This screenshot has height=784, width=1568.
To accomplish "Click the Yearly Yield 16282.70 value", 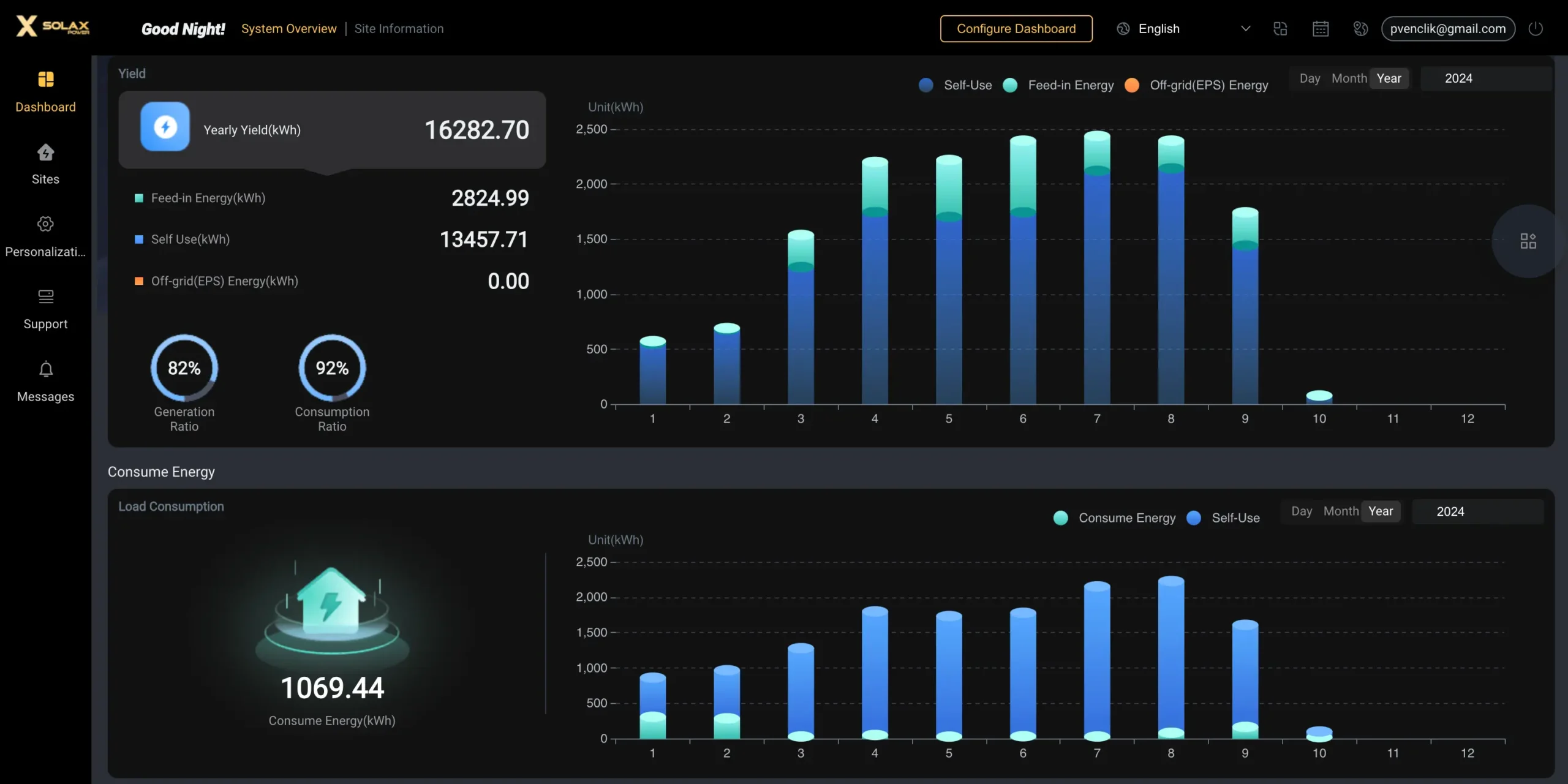I will tap(477, 130).
